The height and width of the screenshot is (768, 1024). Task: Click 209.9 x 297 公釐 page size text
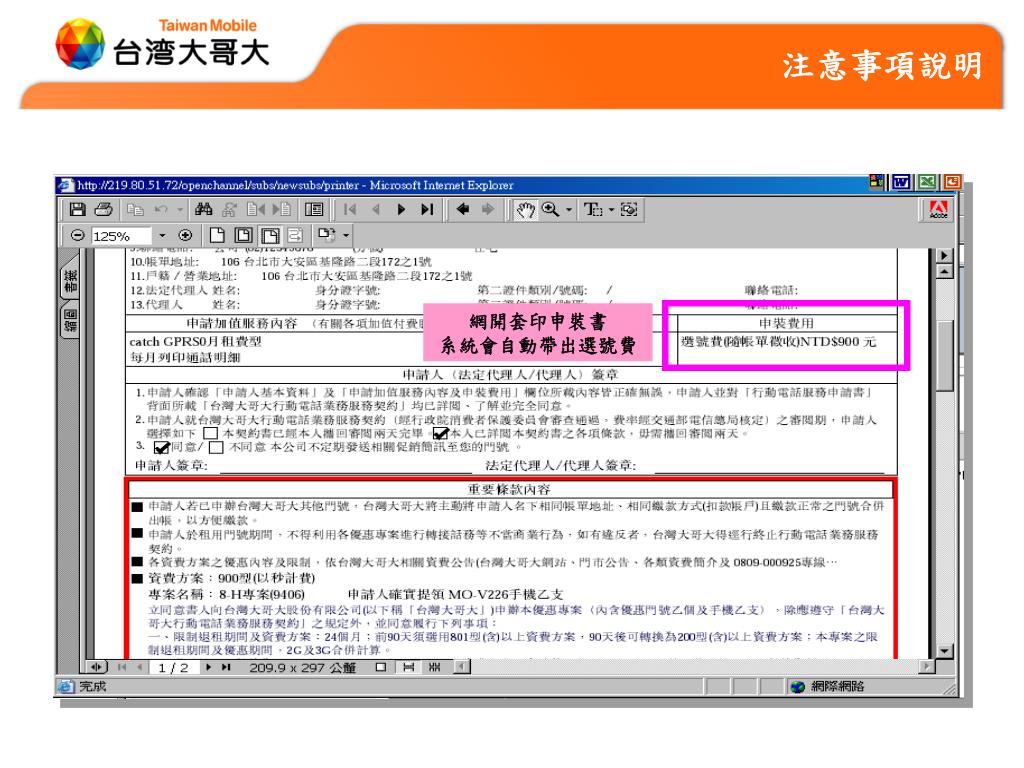302,667
